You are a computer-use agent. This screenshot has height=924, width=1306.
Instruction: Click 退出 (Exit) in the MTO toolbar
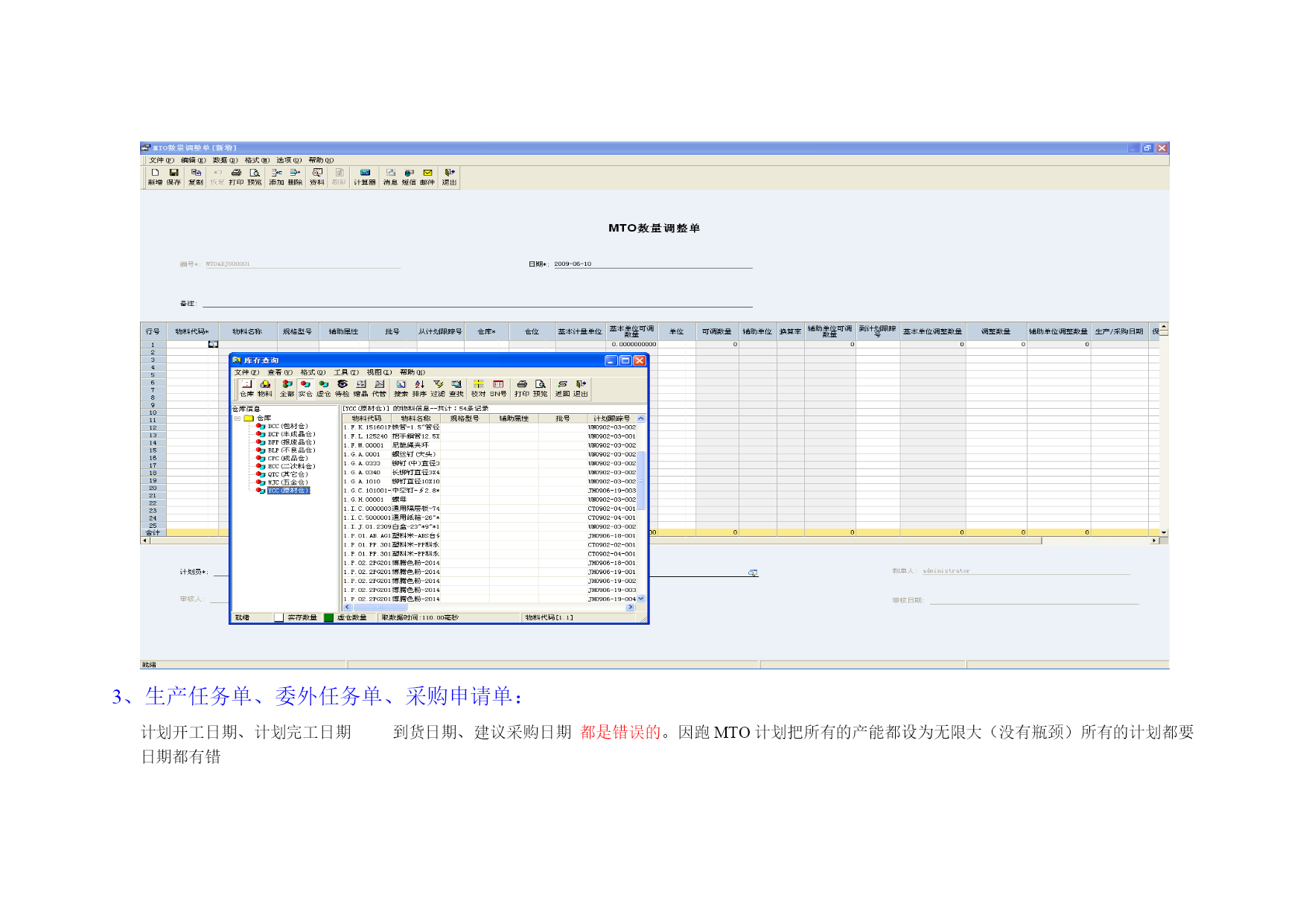click(x=449, y=176)
